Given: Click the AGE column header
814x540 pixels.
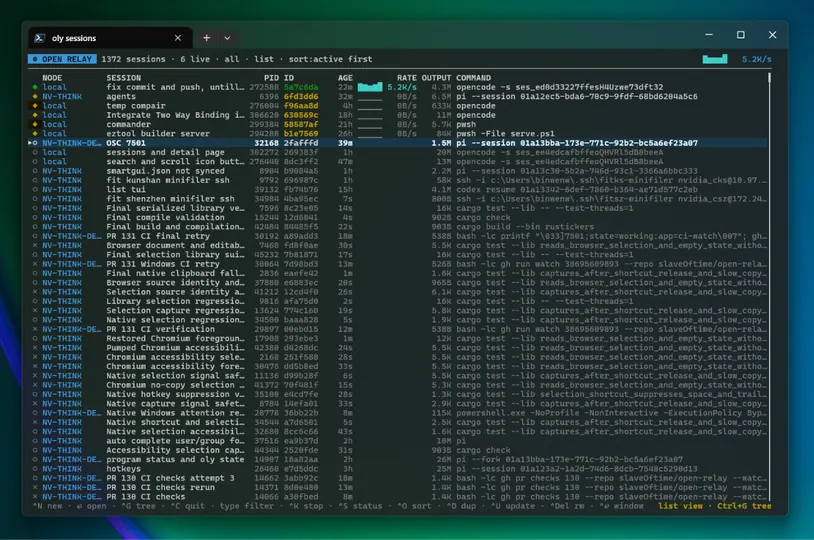Looking at the screenshot, I should pyautogui.click(x=345, y=78).
